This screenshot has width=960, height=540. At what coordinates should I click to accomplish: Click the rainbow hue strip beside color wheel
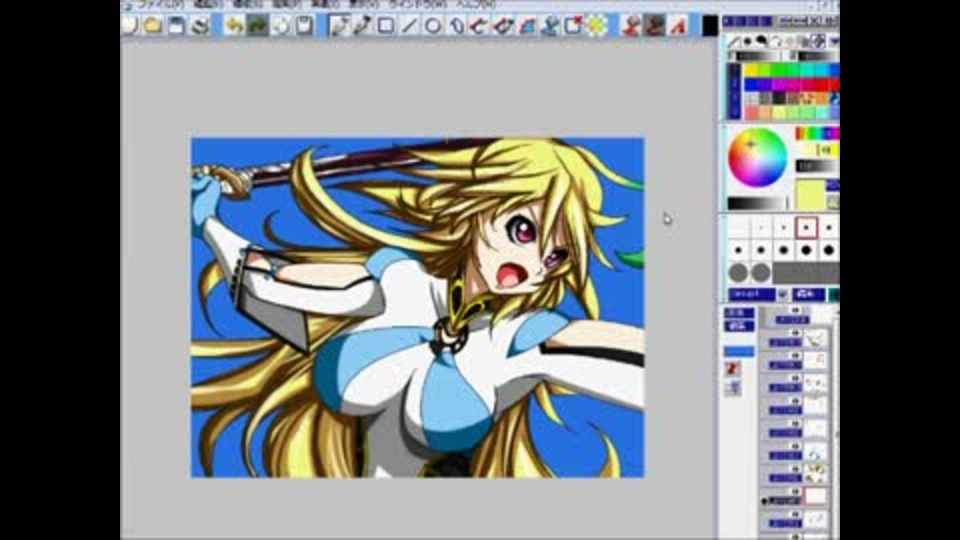coord(817,133)
